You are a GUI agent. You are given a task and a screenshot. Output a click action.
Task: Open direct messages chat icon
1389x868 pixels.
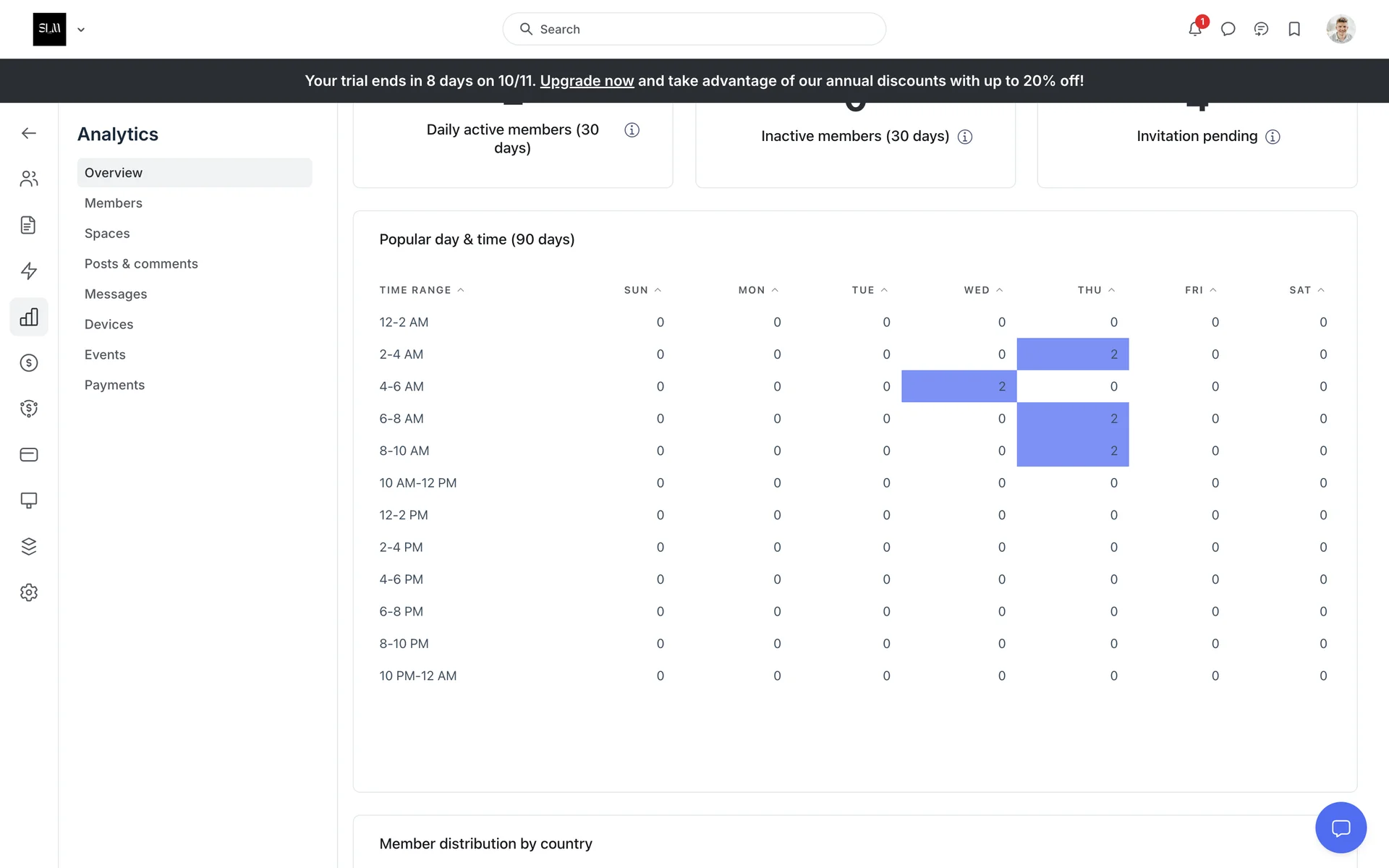click(x=1228, y=29)
